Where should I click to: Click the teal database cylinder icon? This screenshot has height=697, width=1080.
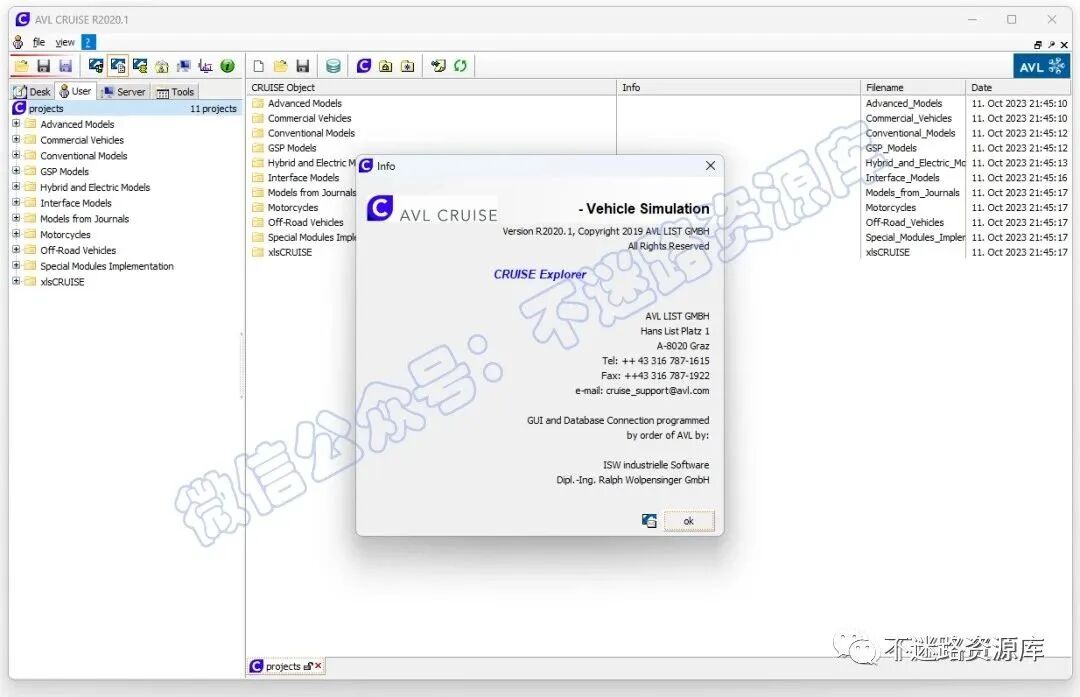click(x=333, y=66)
